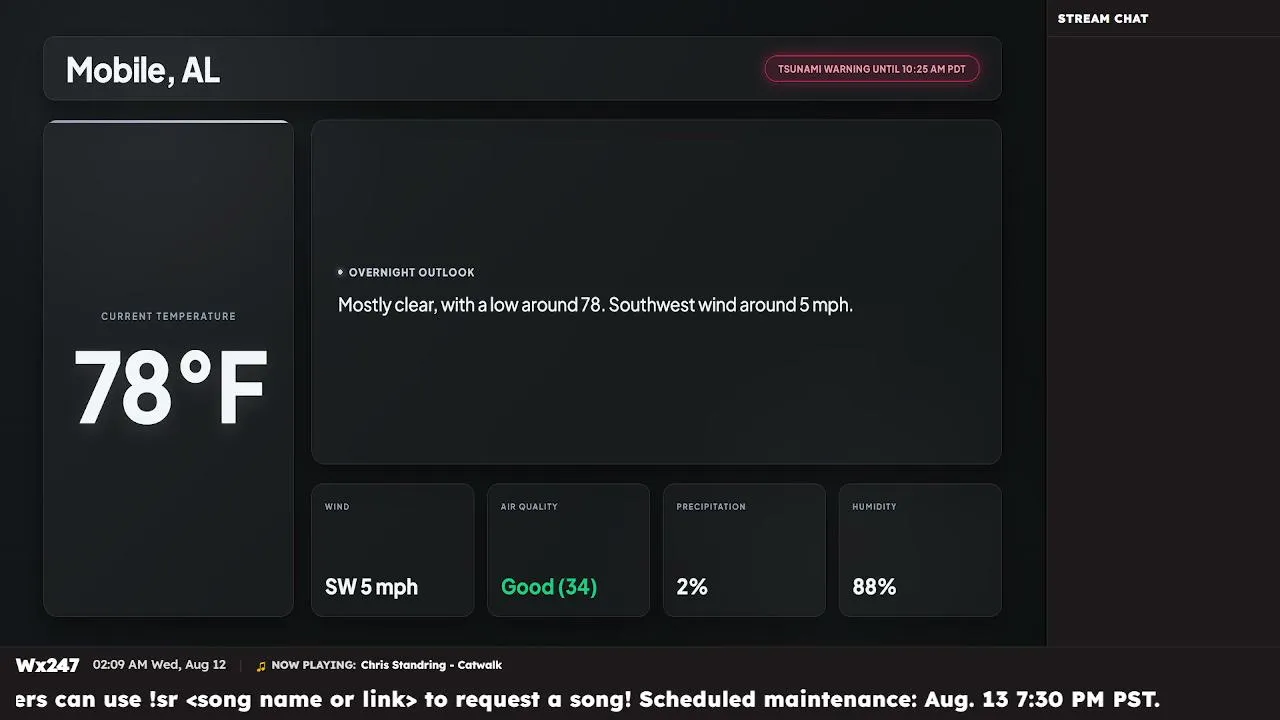Click the Overnight Outlook heading
The image size is (1280, 720).
tap(411, 272)
